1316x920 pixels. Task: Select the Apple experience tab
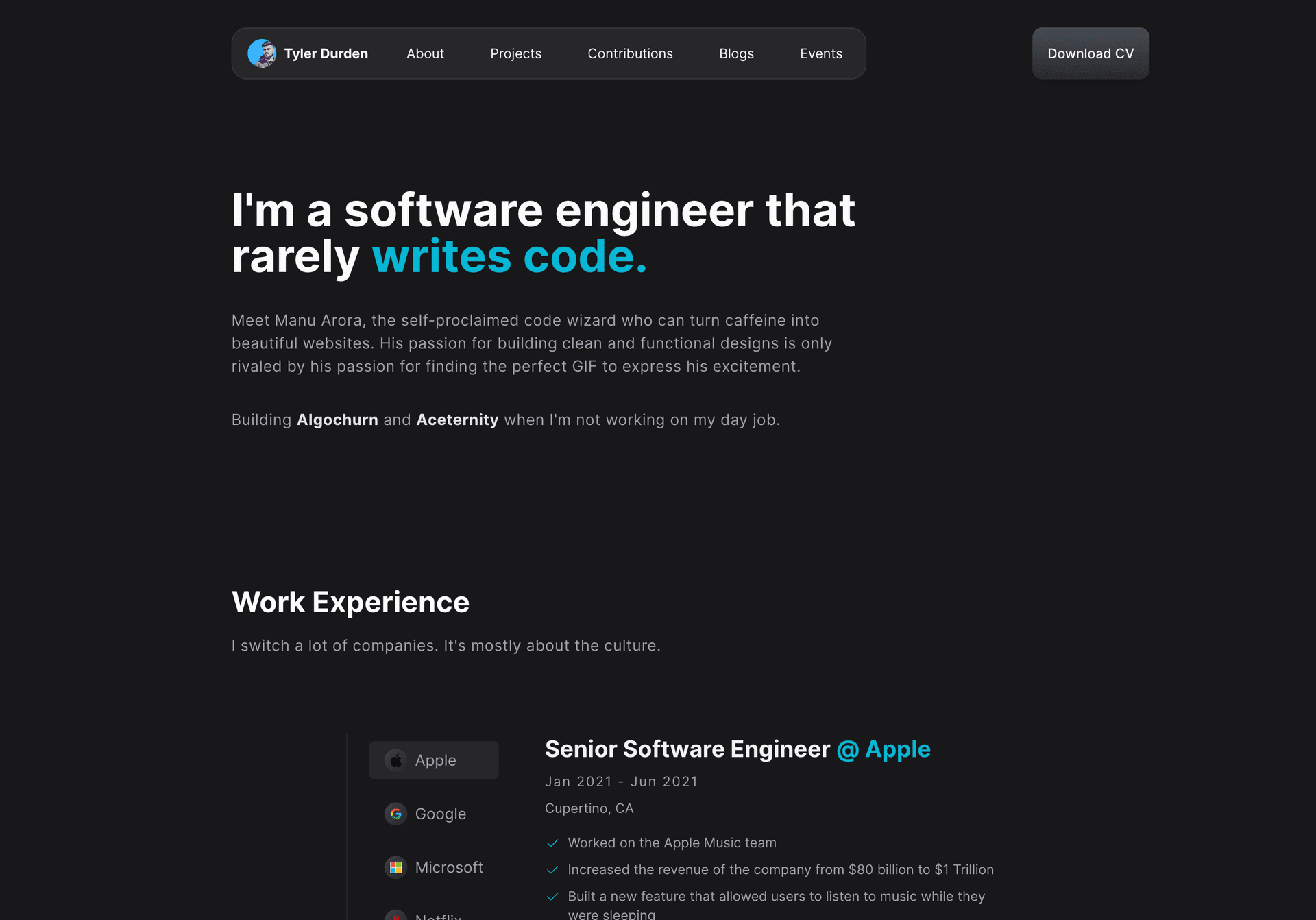pyautogui.click(x=434, y=760)
